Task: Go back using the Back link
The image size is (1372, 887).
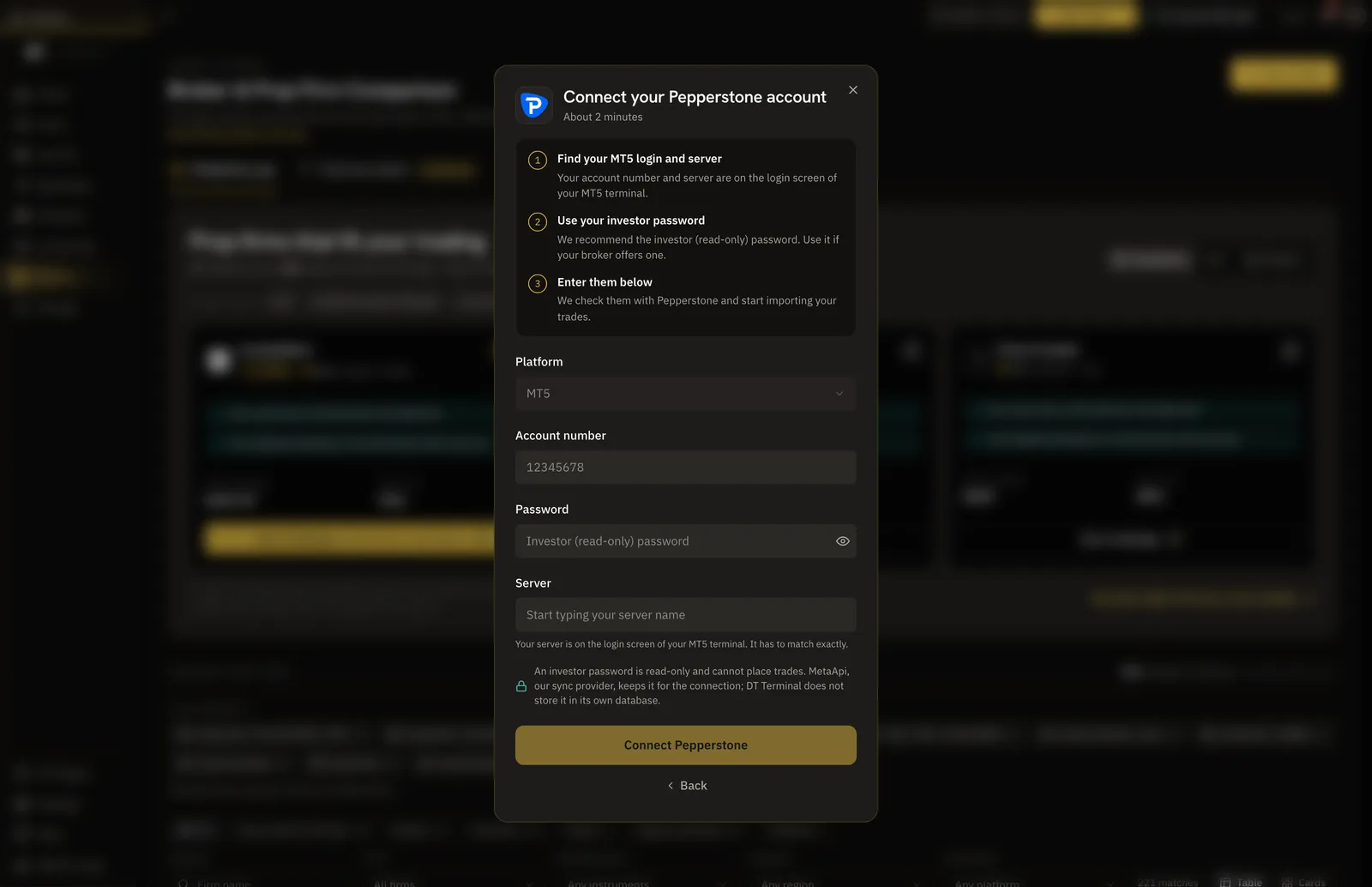Action: pos(687,786)
